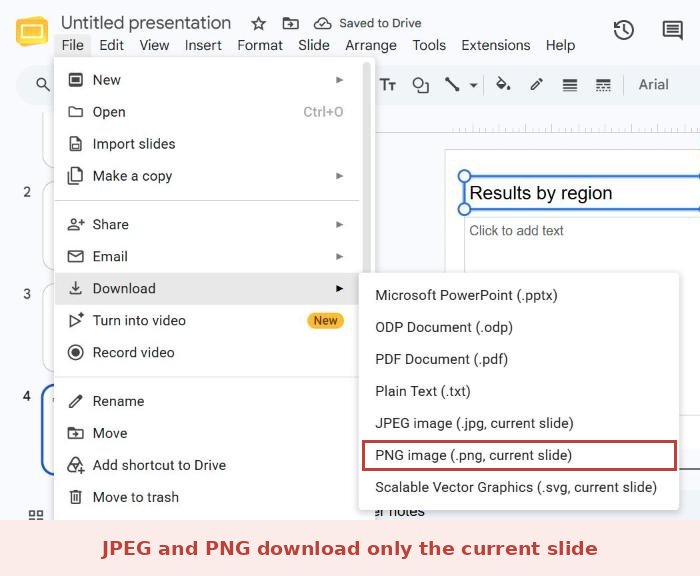Select the Shape tool

[x=420, y=84]
